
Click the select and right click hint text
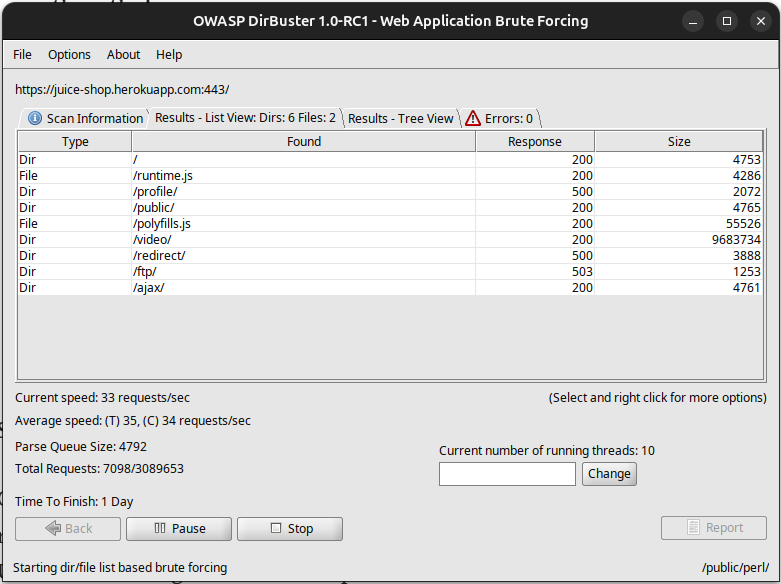click(x=657, y=397)
